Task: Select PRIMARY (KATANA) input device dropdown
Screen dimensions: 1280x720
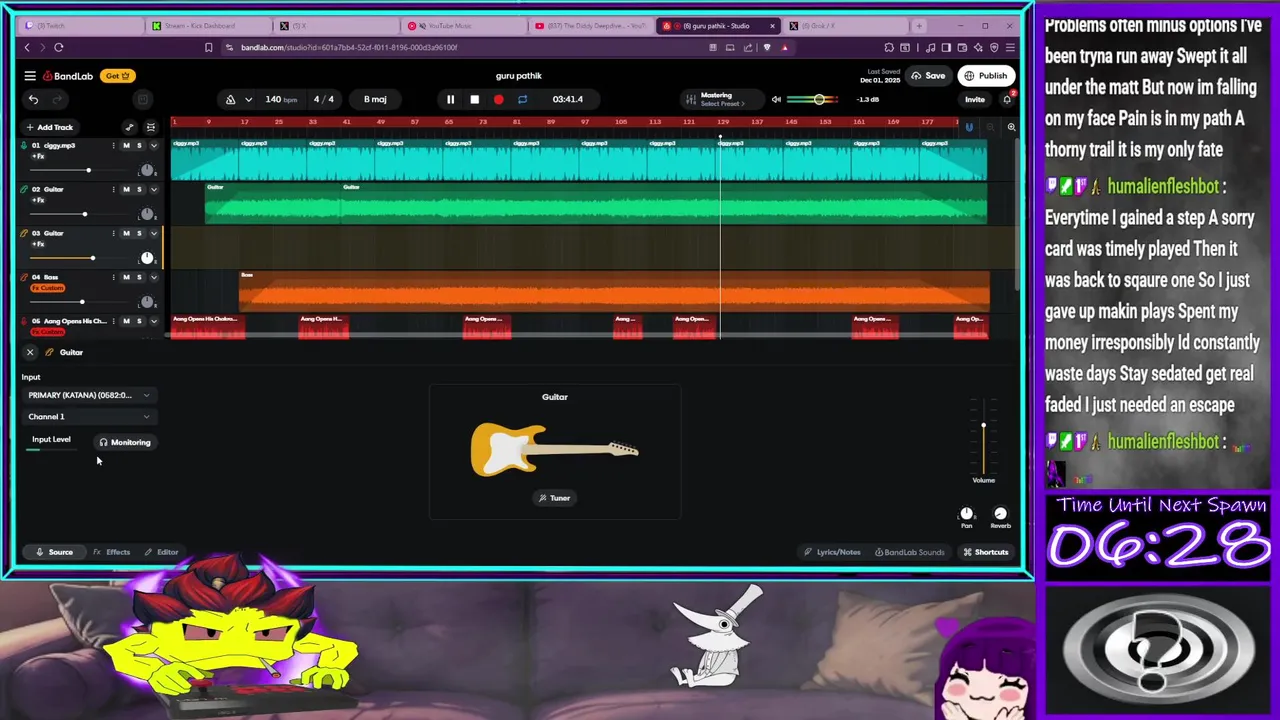Action: tap(89, 395)
